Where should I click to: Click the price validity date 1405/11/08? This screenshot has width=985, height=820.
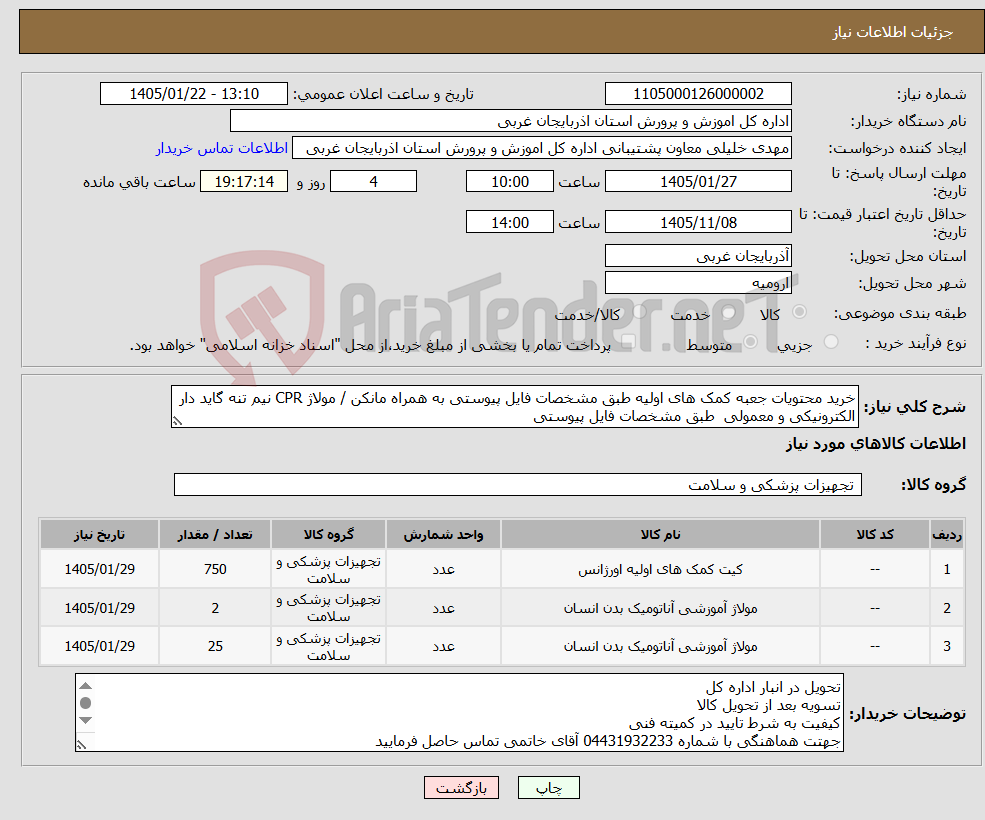pos(698,222)
